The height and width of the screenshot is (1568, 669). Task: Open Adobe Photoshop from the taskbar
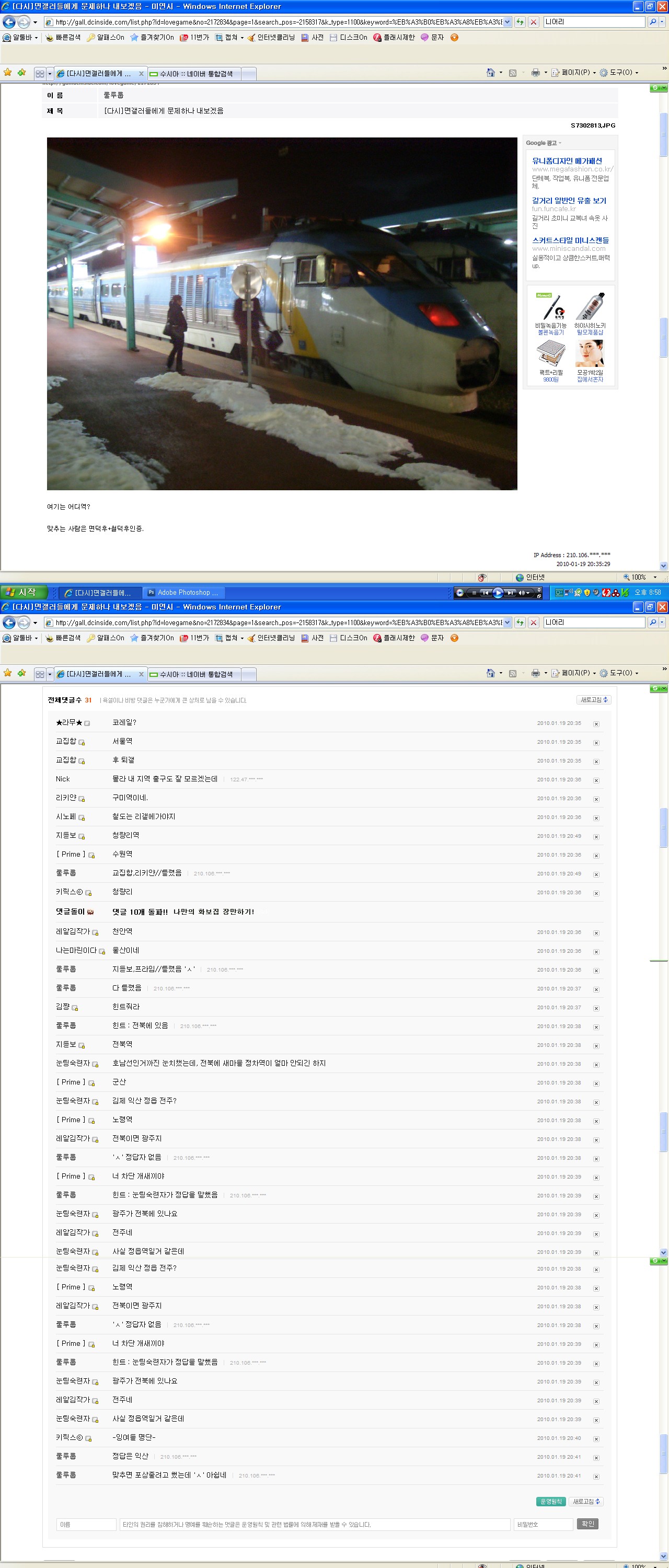click(x=183, y=592)
